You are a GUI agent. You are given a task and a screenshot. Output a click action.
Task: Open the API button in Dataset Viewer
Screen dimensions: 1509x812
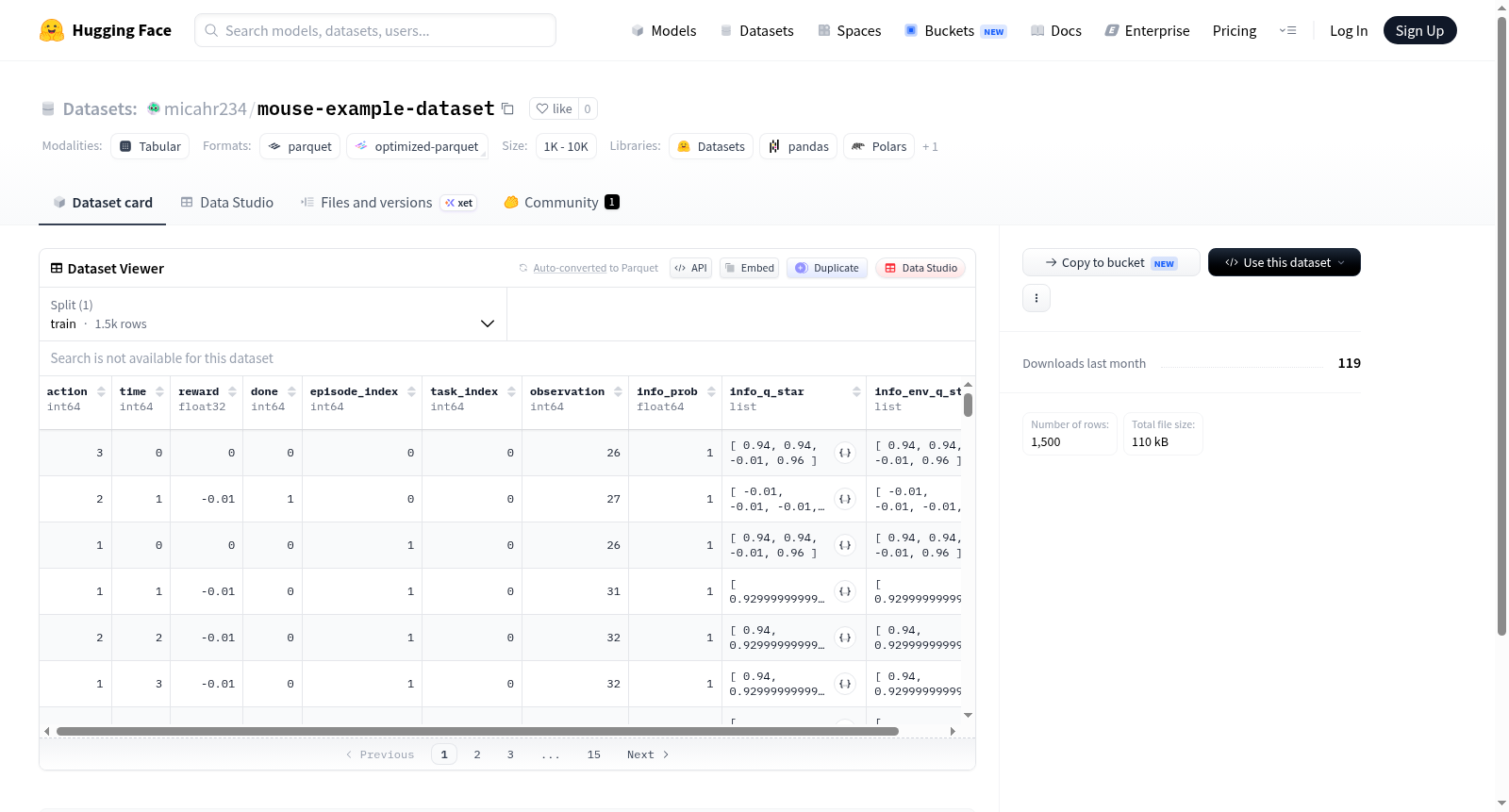(x=690, y=268)
